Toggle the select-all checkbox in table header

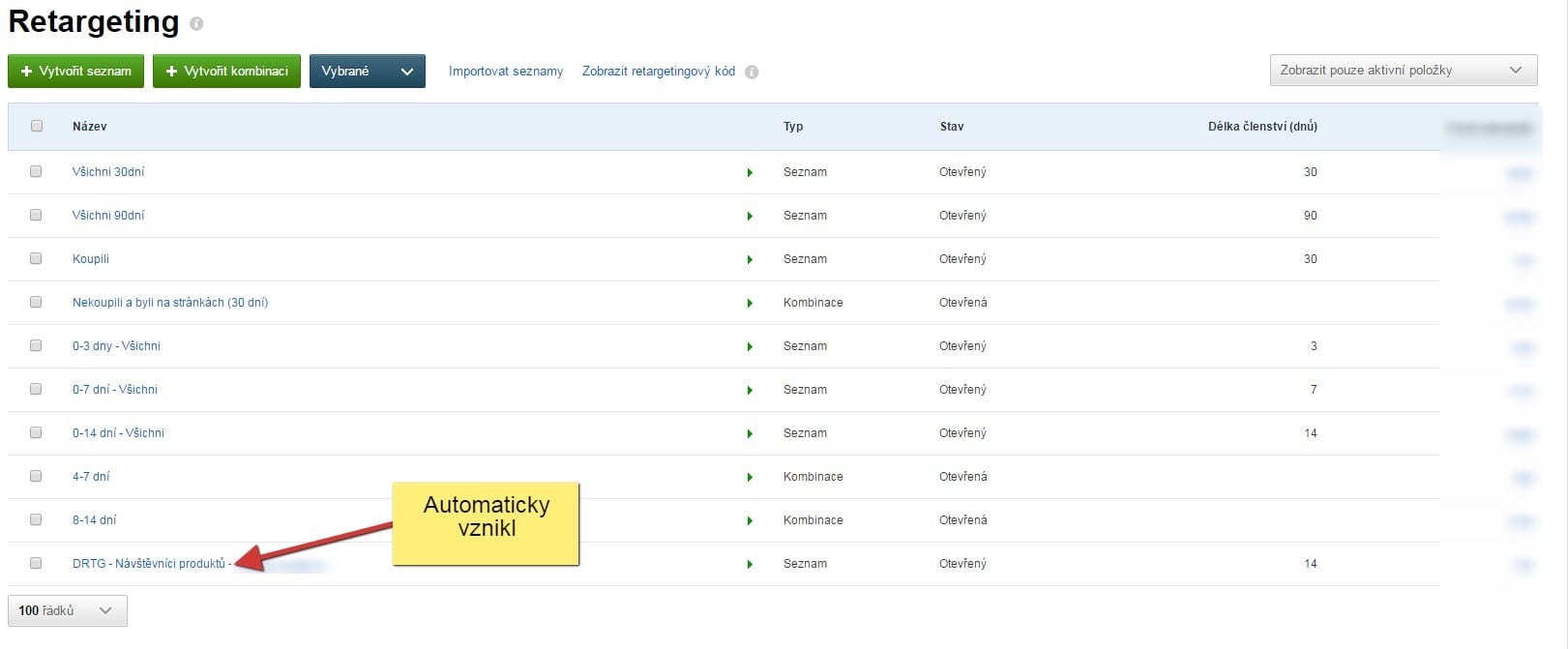(37, 126)
